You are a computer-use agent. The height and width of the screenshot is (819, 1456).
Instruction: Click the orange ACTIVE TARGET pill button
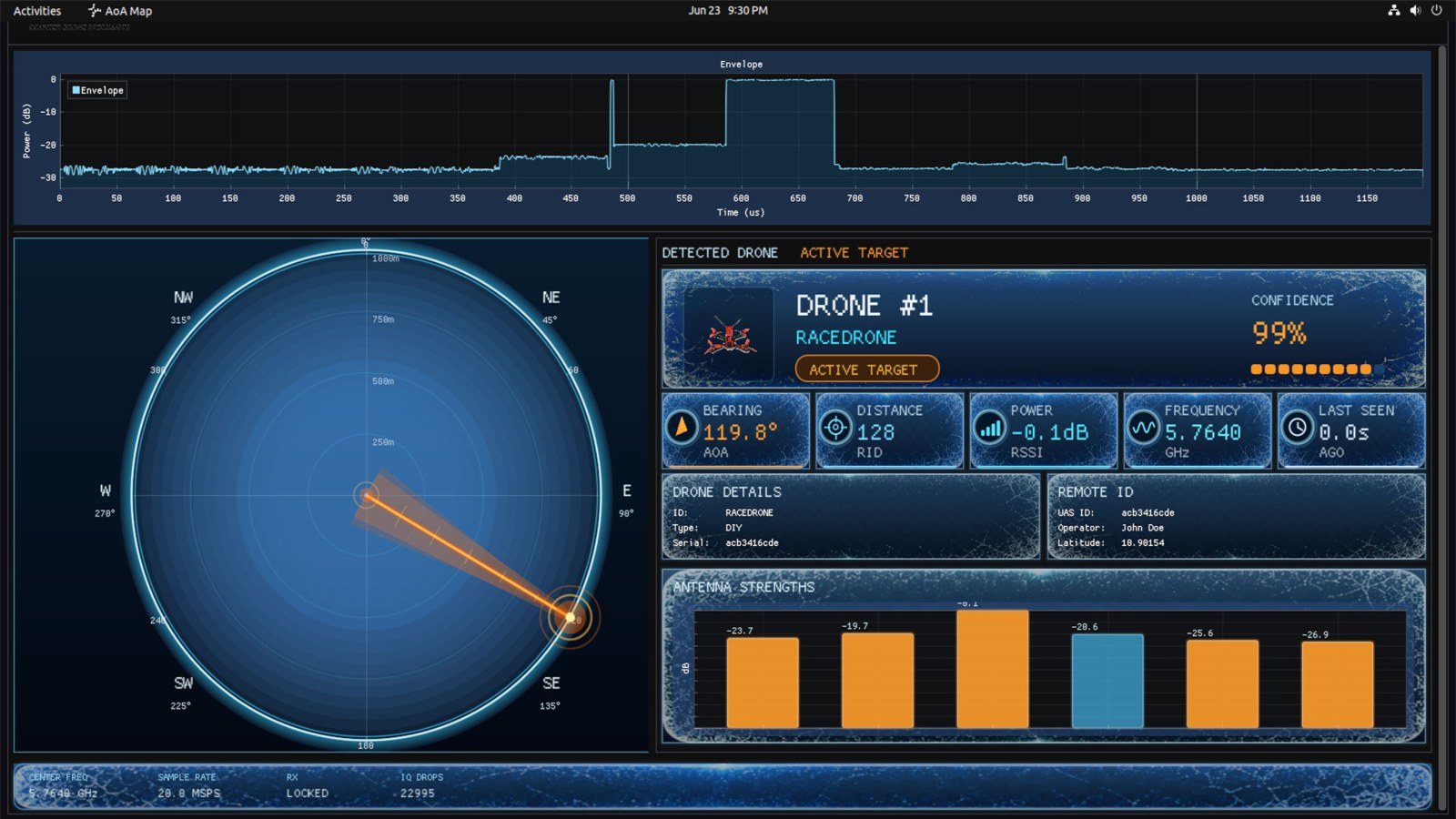(x=866, y=369)
